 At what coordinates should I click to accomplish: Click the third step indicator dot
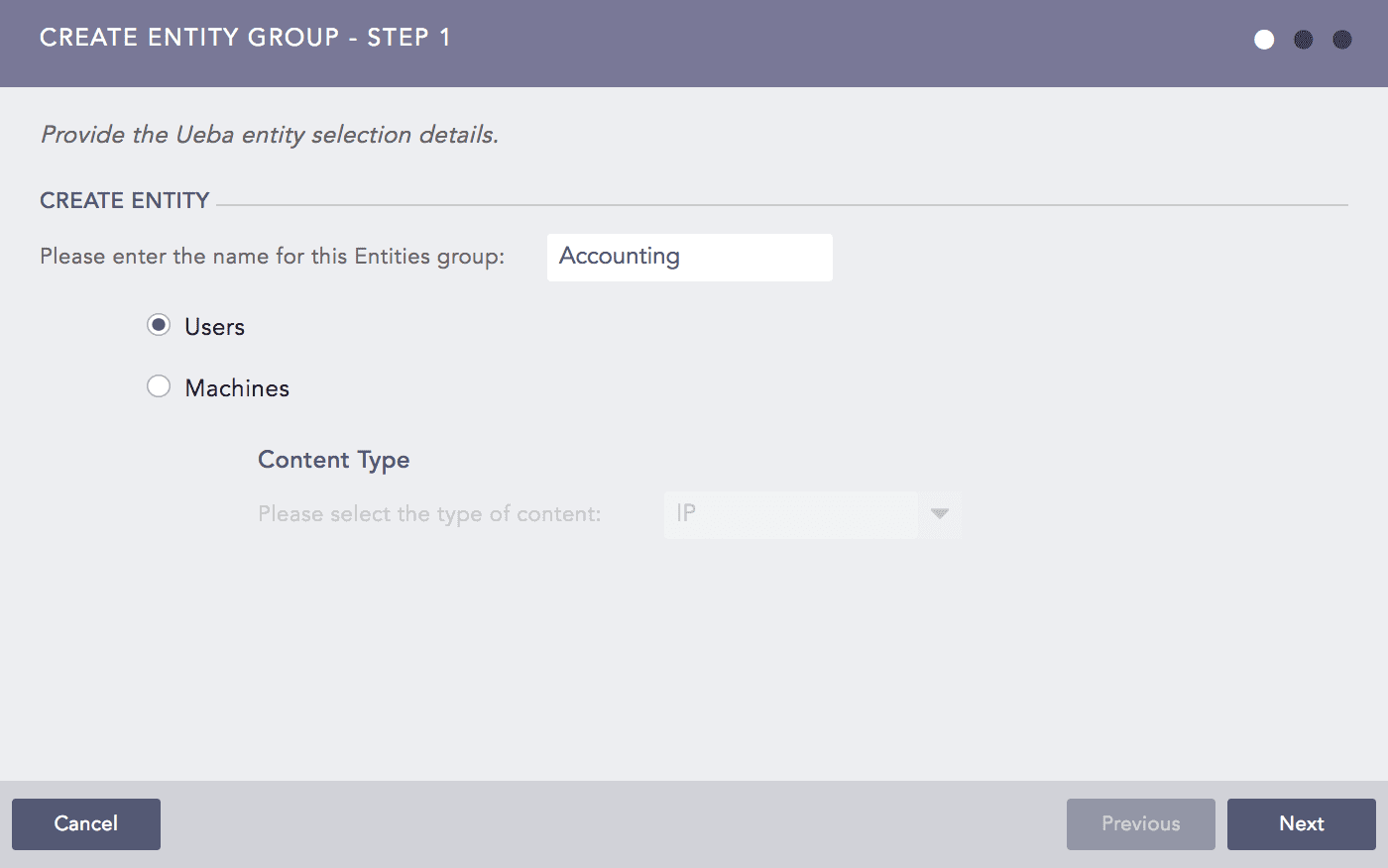click(1341, 40)
